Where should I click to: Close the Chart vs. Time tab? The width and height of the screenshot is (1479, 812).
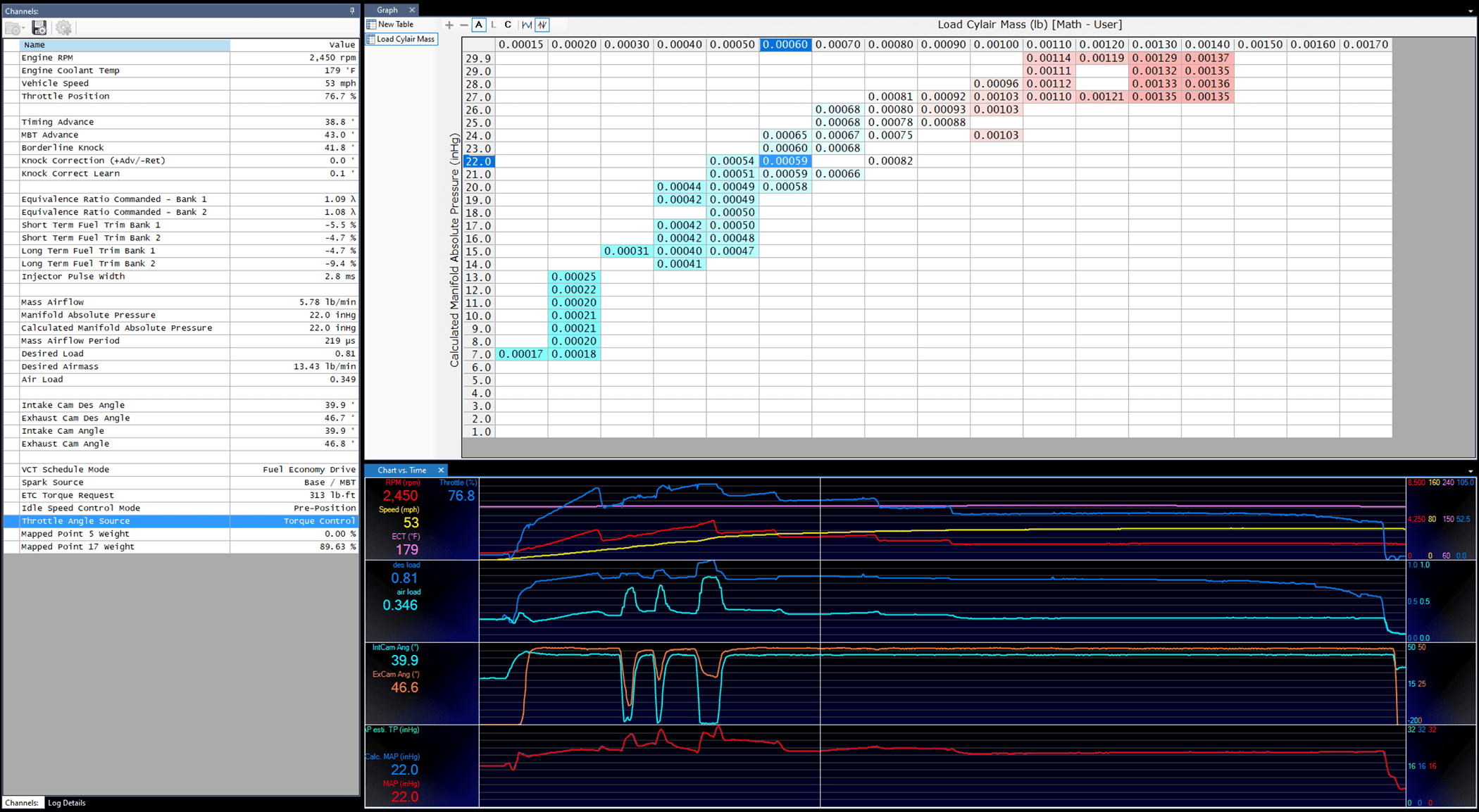[x=441, y=470]
